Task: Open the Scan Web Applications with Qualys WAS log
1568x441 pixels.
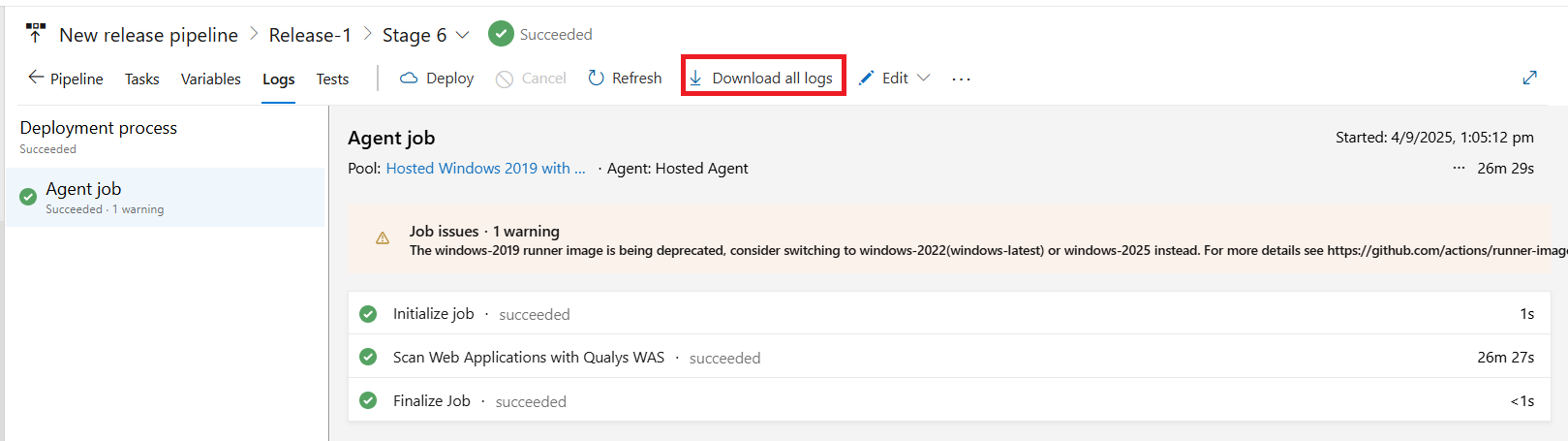Action: coord(528,357)
